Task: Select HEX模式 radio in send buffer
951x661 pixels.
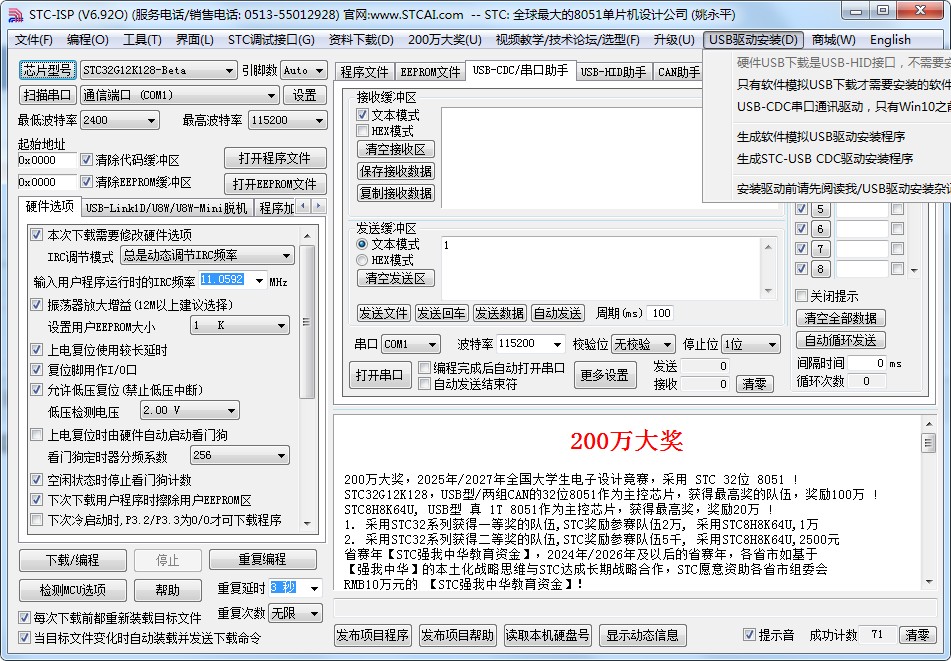Action: [x=362, y=260]
